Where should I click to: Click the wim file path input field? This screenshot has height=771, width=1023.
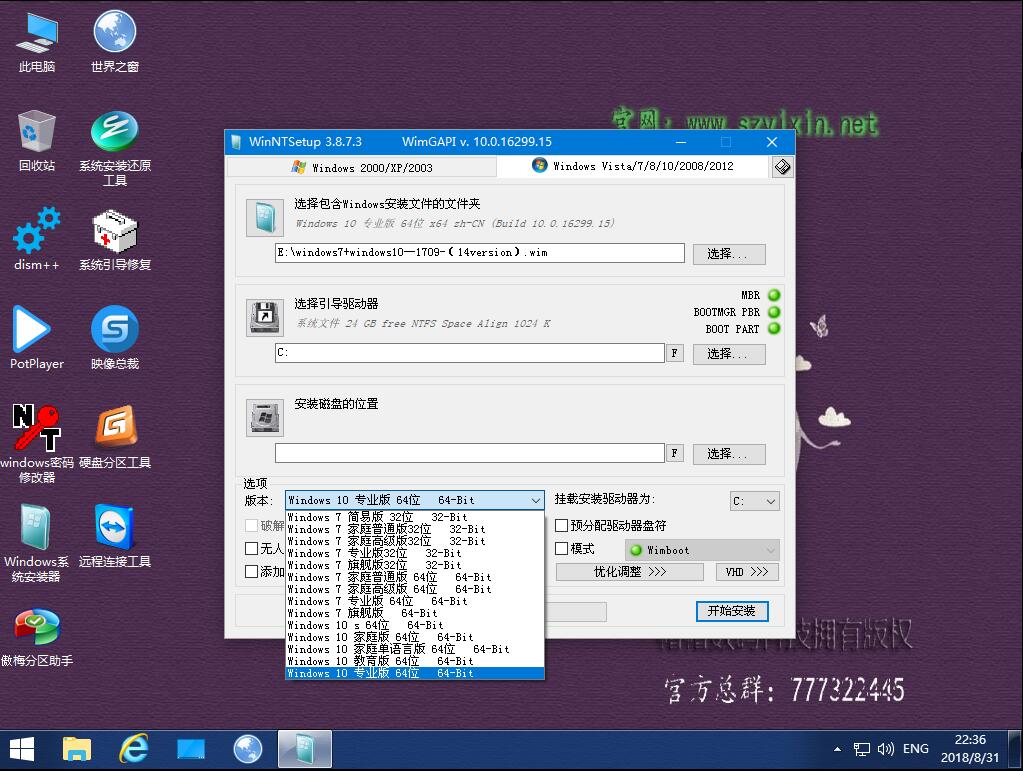pyautogui.click(x=480, y=253)
